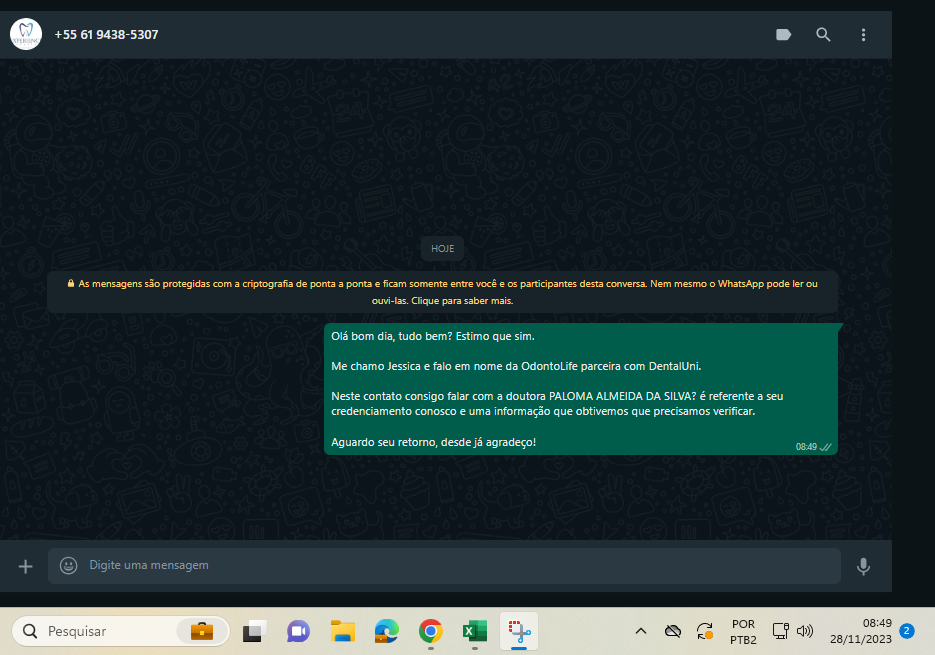Click the cloud sync off tray icon
The image size is (935, 655).
(673, 631)
